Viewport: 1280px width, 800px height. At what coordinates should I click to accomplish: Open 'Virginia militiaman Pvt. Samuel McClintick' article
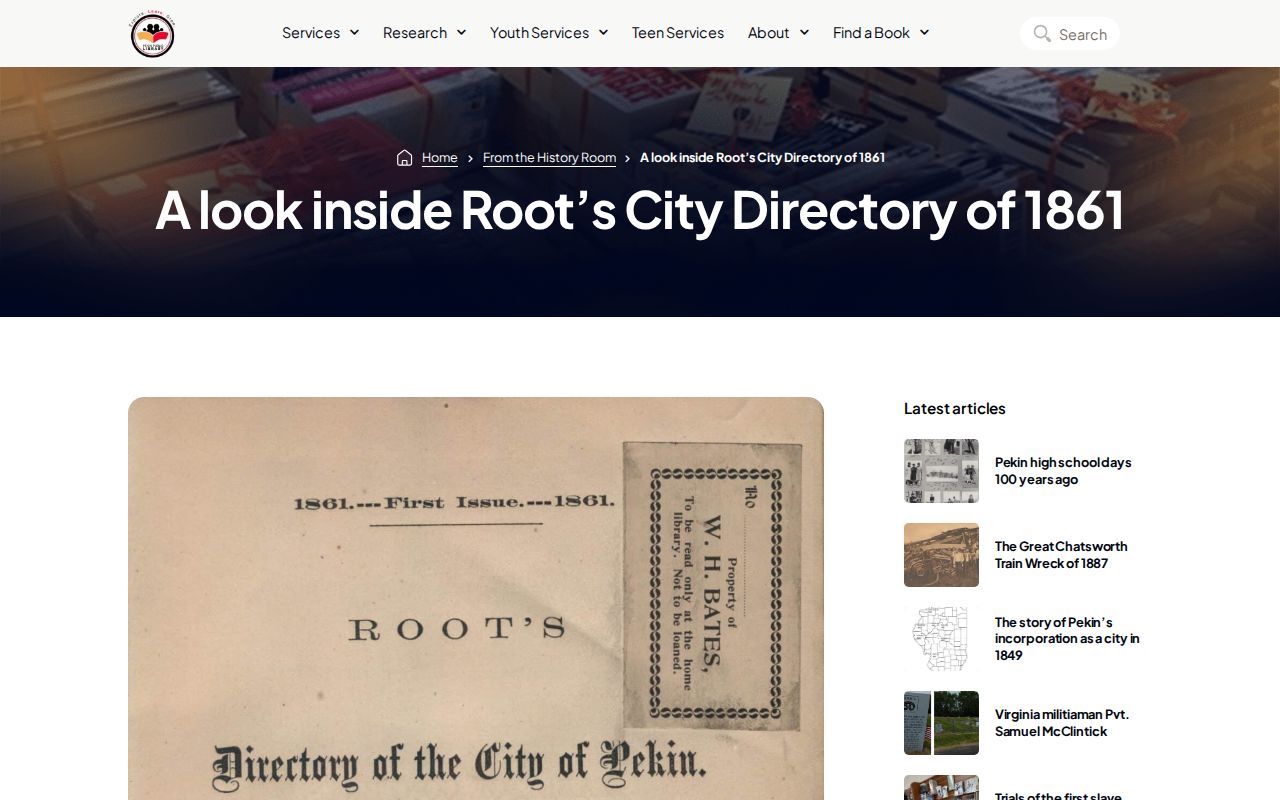pyautogui.click(x=1062, y=723)
